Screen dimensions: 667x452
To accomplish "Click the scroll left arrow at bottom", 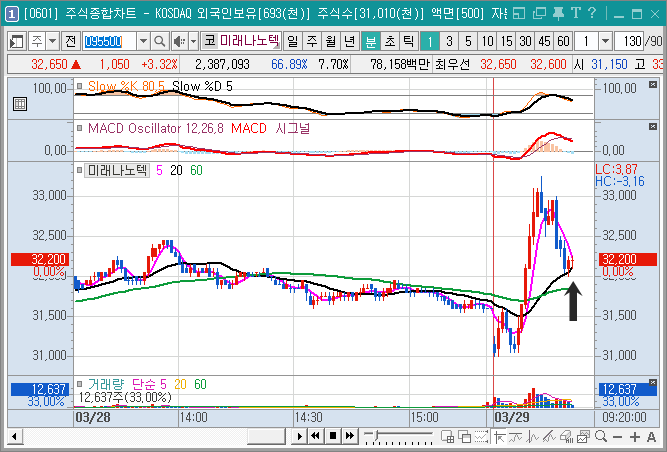I will [x=15, y=436].
